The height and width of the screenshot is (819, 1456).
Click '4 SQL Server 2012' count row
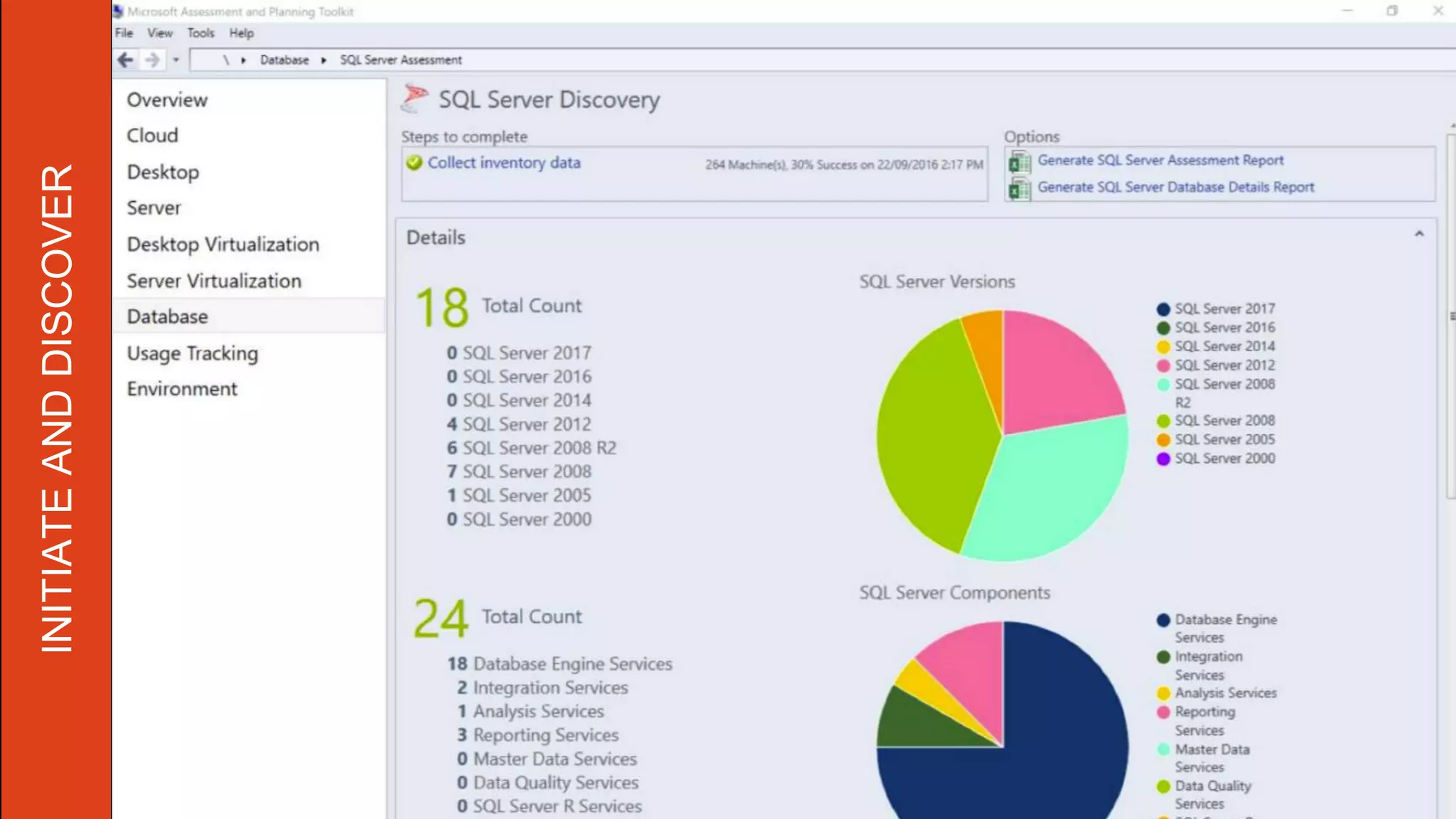tap(519, 424)
